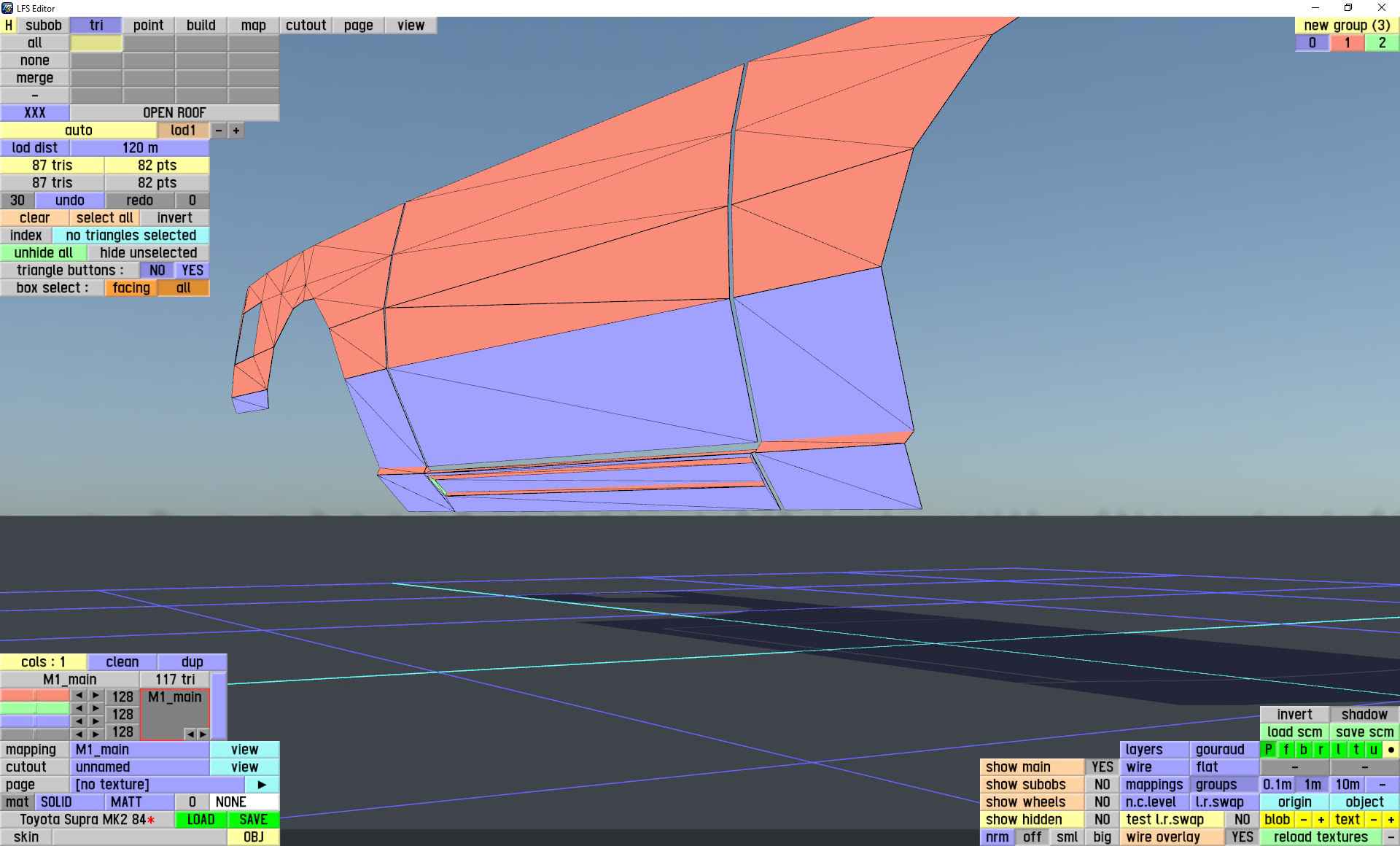Click the text size minus button
Viewport: 1400px width, 846px height.
pos(1373,820)
